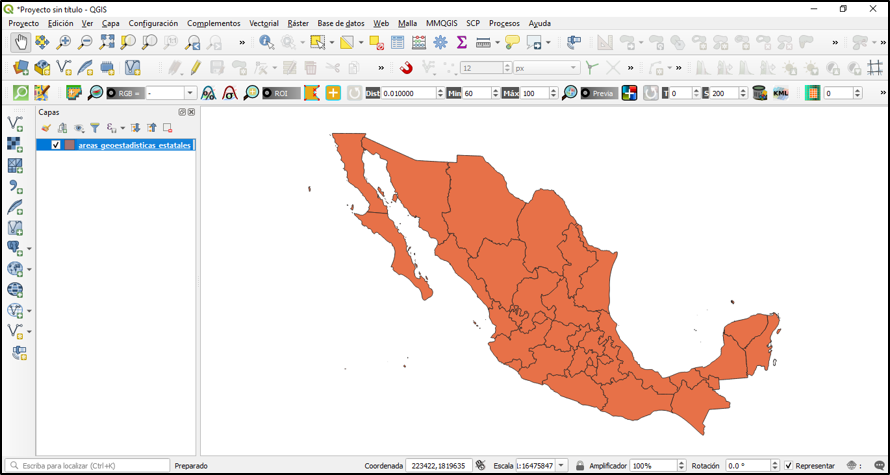Expand the Select Features tool dropdown arrow
Screen dimensions: 890x475
coord(332,43)
